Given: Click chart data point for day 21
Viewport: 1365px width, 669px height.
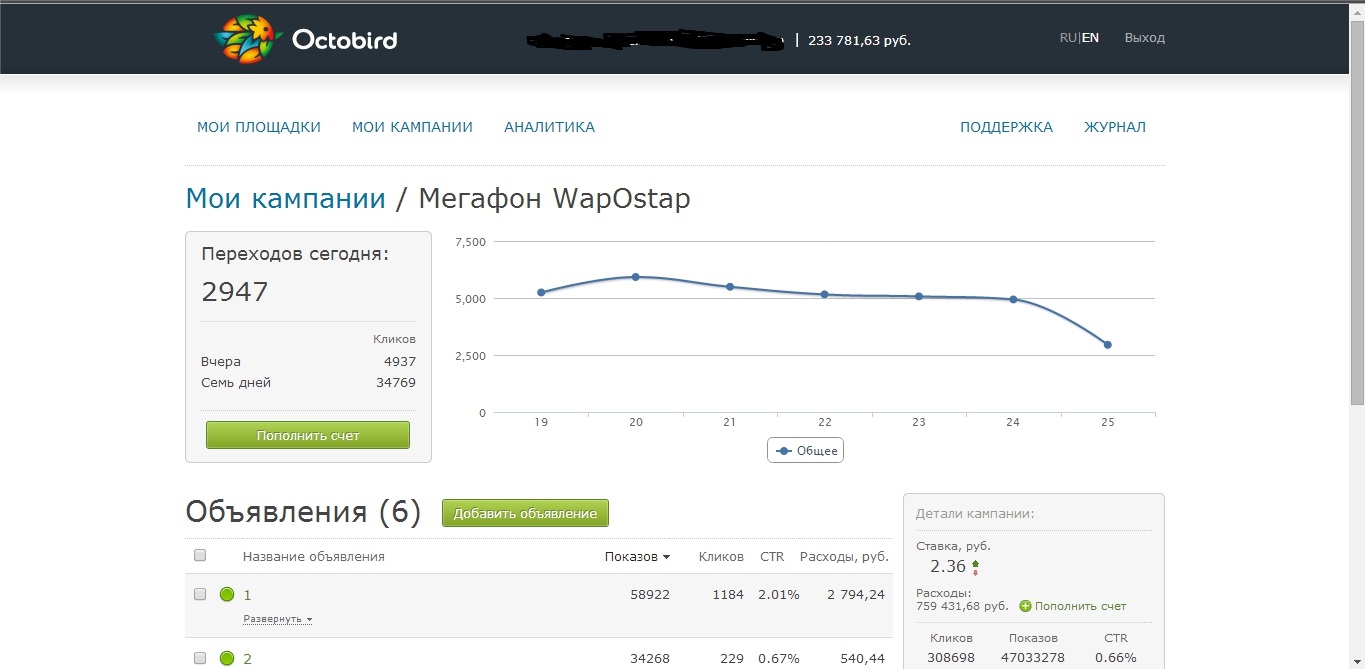Looking at the screenshot, I should coord(730,287).
